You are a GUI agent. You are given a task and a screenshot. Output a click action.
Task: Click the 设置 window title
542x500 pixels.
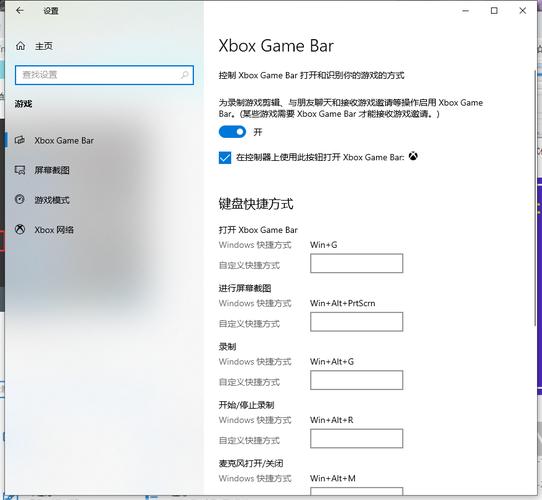click(x=51, y=11)
